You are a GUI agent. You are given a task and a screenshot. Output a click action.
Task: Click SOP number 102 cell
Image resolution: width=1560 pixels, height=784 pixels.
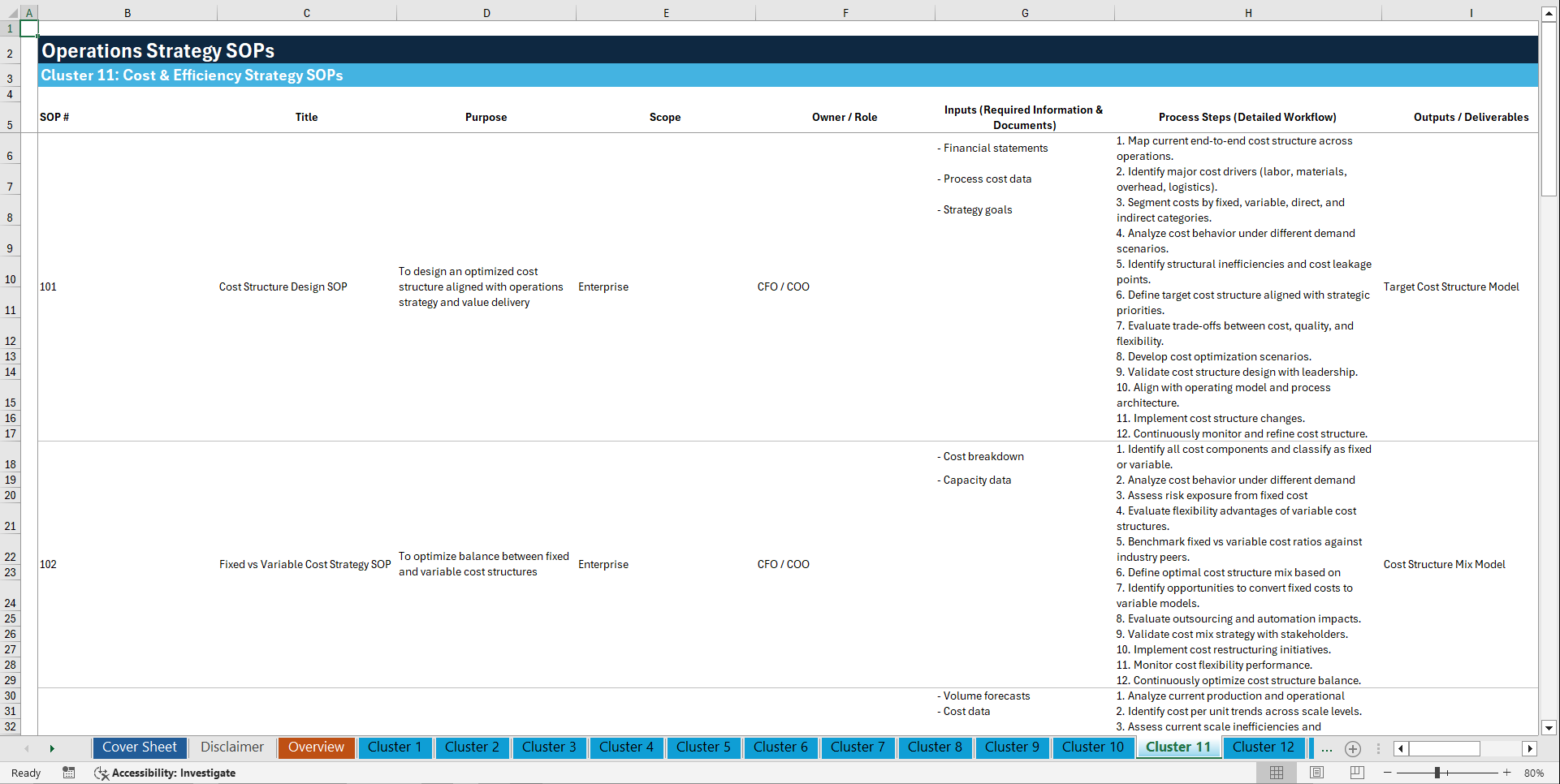[x=127, y=564]
